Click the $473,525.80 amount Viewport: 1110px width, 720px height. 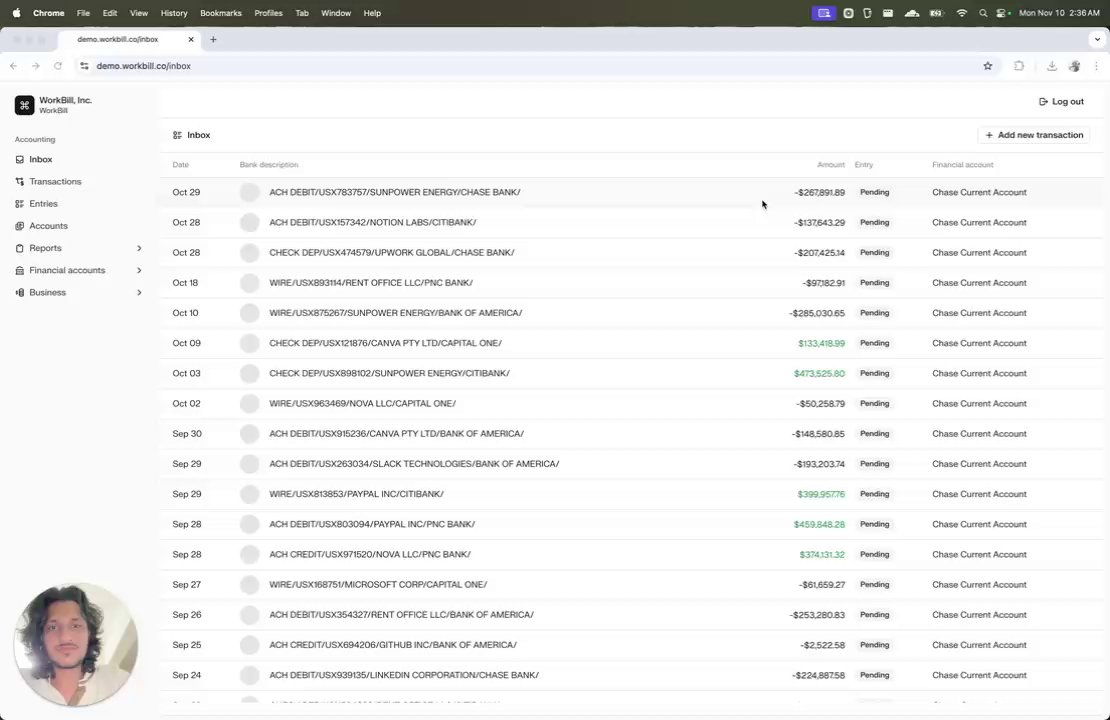click(x=819, y=373)
